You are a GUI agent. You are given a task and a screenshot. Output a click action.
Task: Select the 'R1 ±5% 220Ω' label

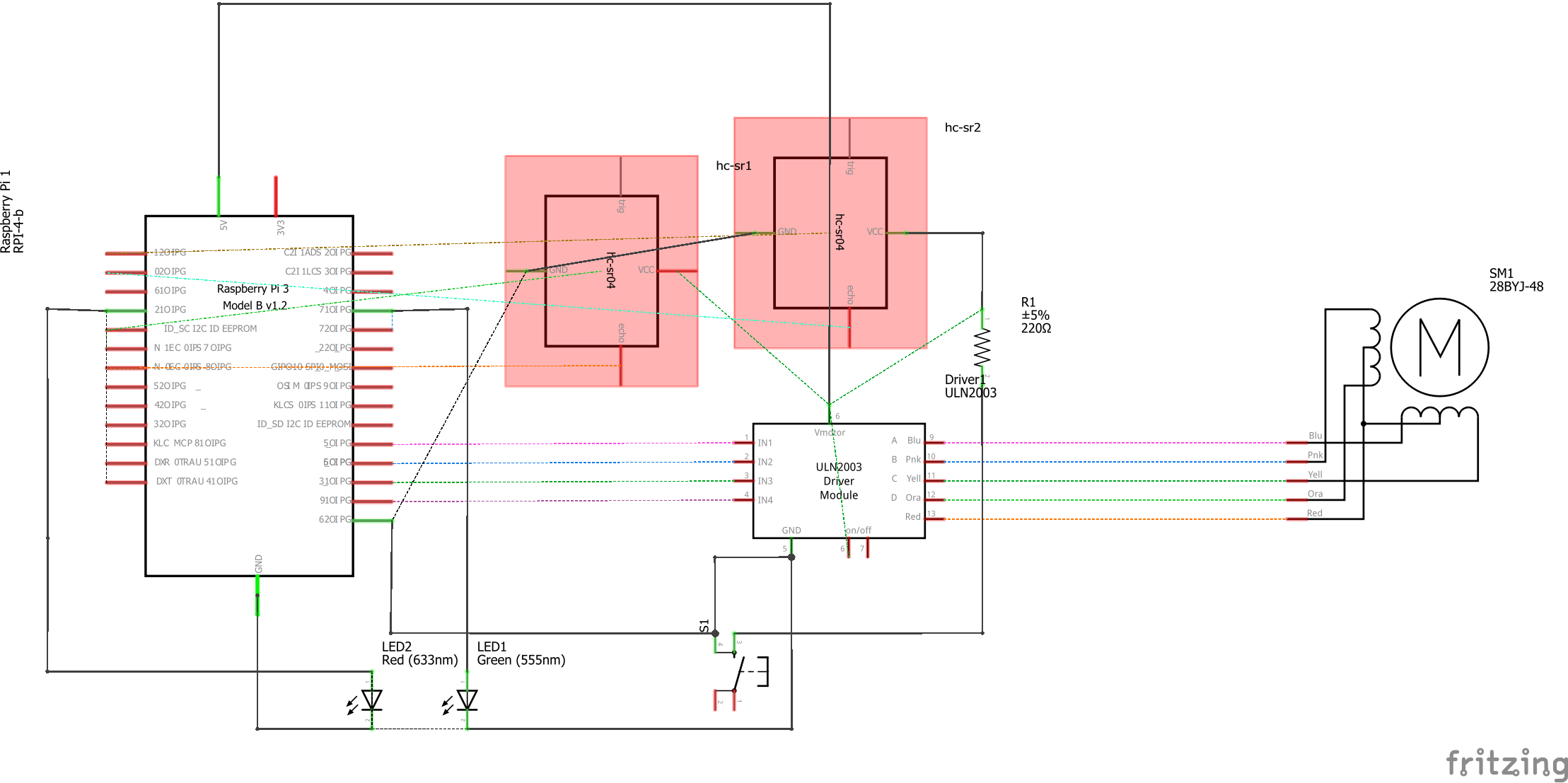[1036, 315]
